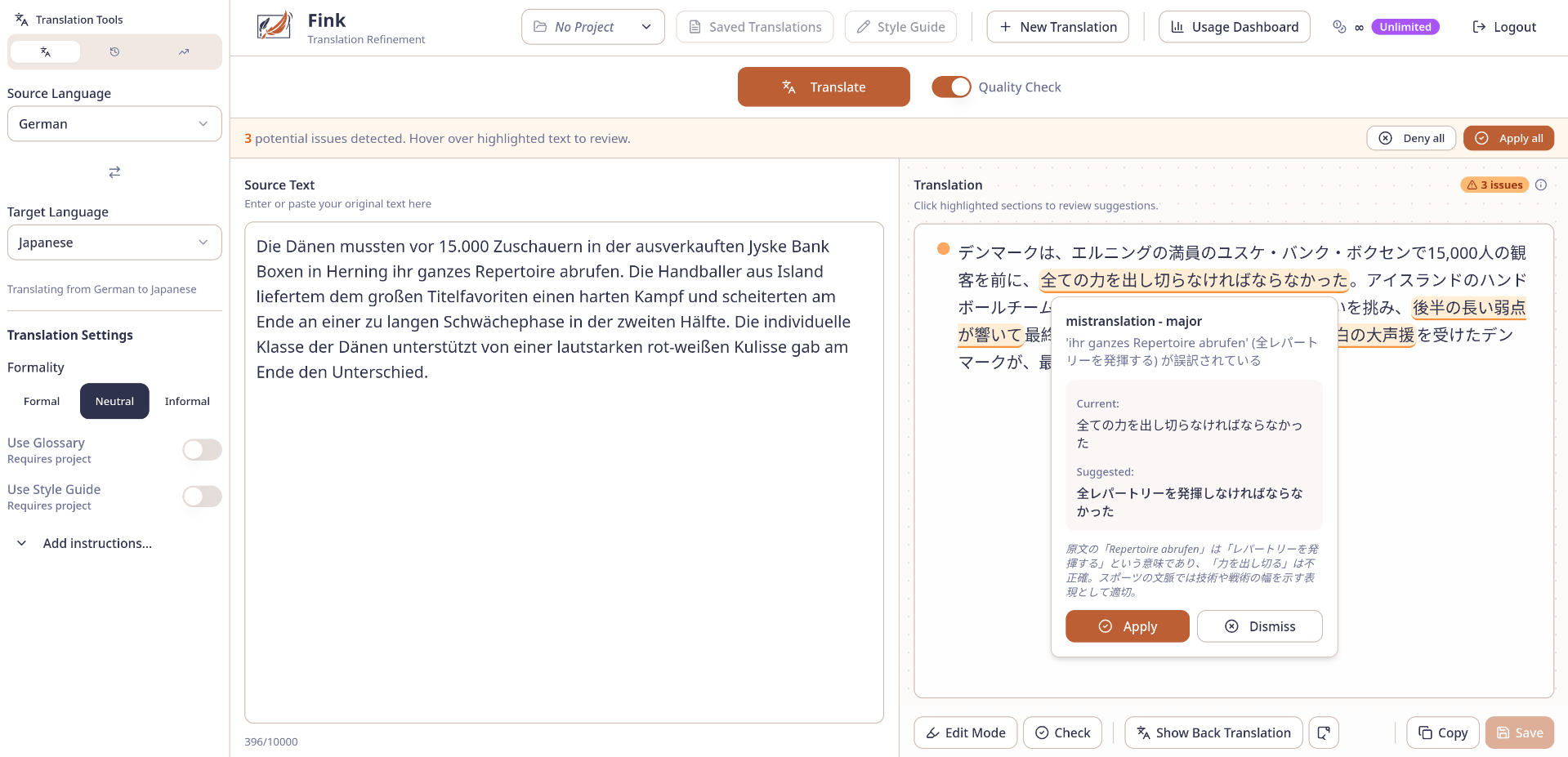Click the Unlimited plan badge
Image resolution: width=1568 pixels, height=757 pixels.
1405,26
